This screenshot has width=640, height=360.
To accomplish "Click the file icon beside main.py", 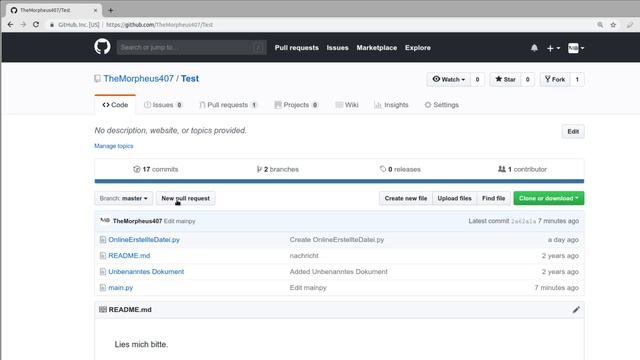I will click(x=102, y=288).
